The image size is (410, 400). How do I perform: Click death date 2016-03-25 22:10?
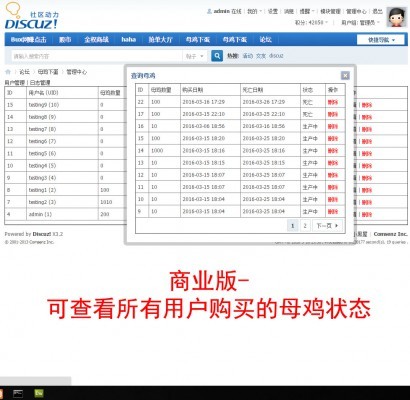[x=264, y=114]
